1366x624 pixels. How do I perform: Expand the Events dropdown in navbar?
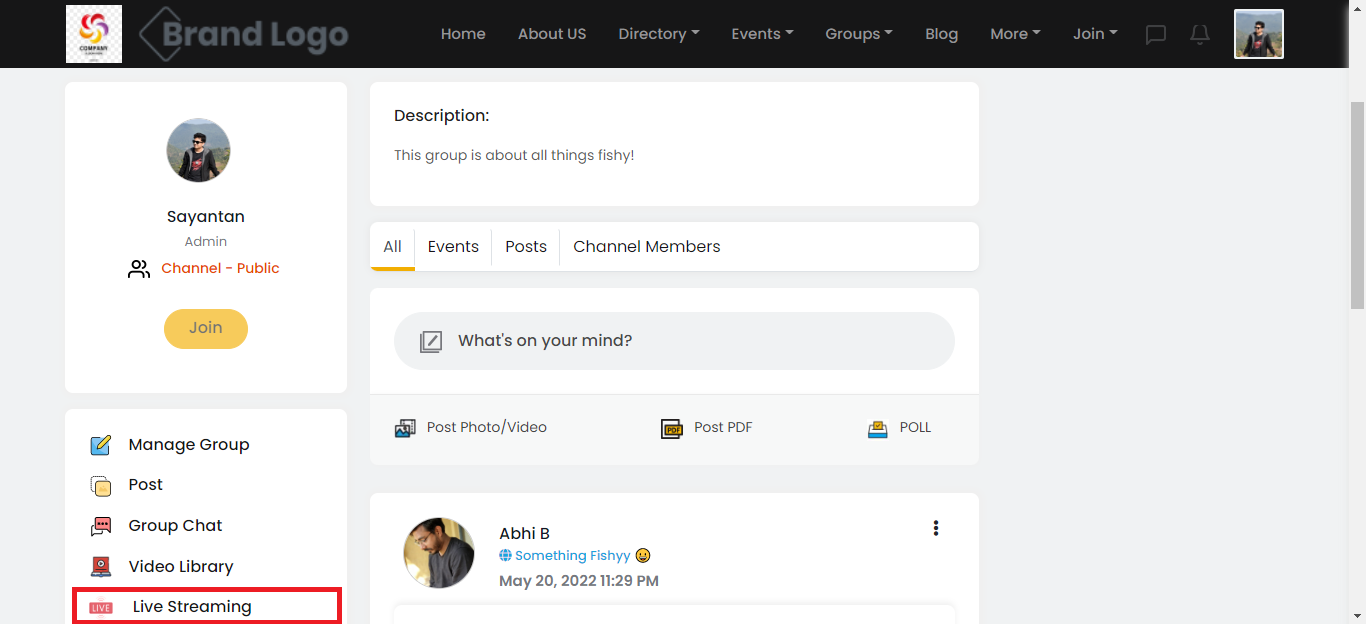point(762,34)
